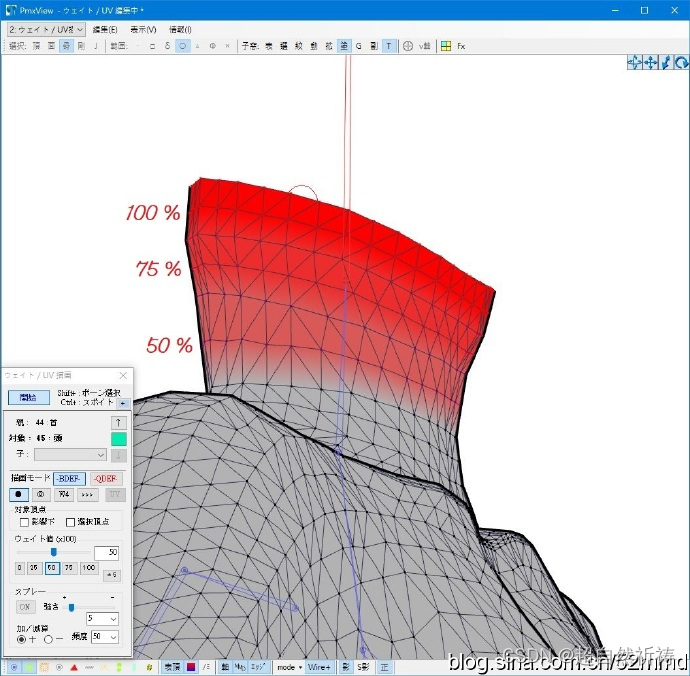Click the up arrow button beside parent bone

click(117, 423)
